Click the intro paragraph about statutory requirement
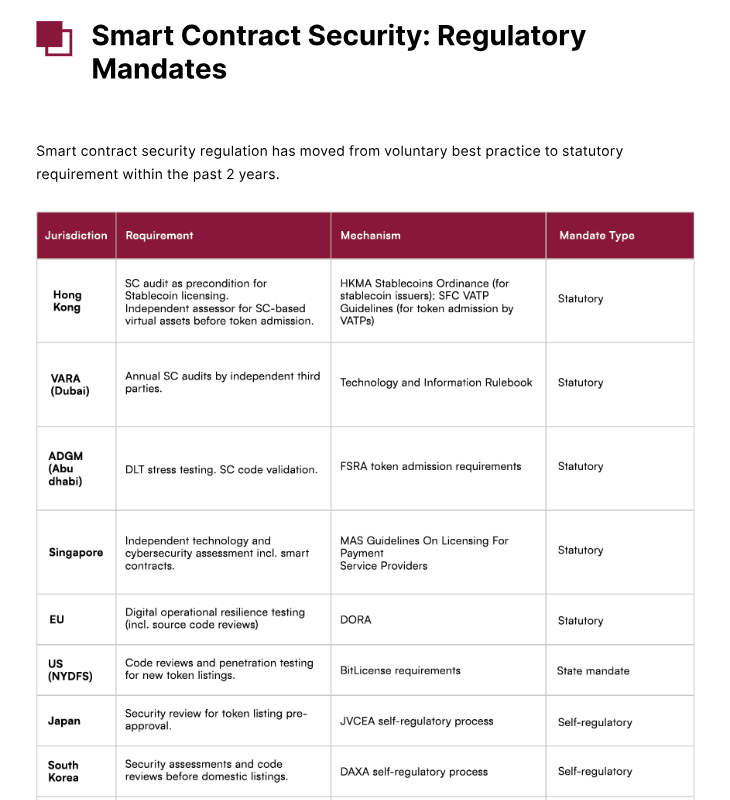 329,162
